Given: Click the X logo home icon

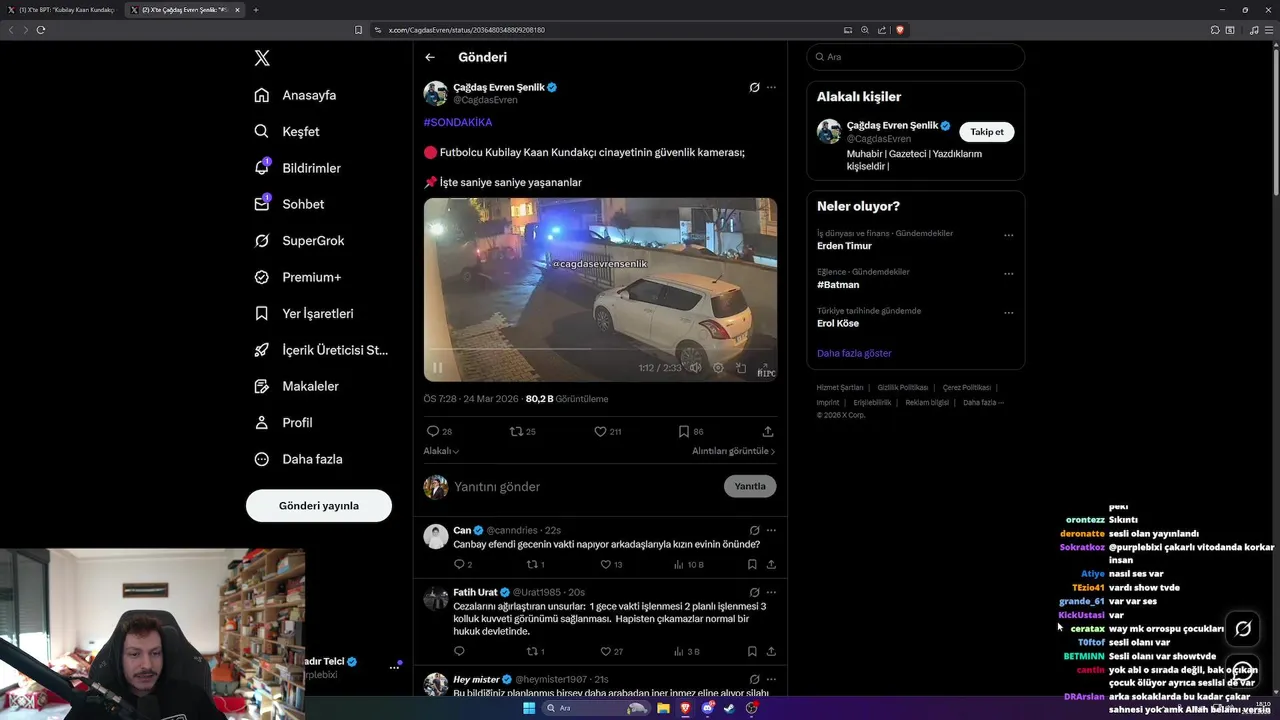Looking at the screenshot, I should tap(262, 58).
